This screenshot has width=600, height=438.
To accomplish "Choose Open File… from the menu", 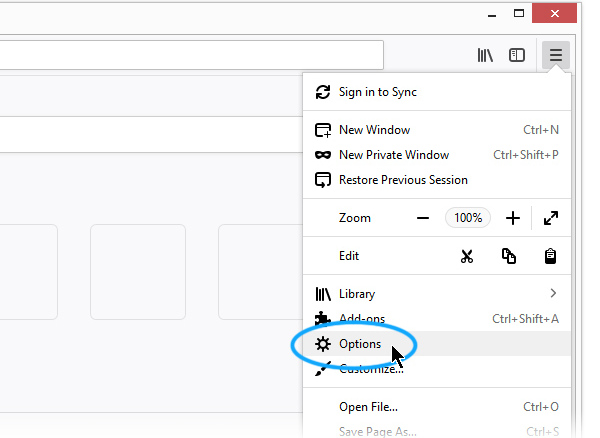I will tap(437, 407).
